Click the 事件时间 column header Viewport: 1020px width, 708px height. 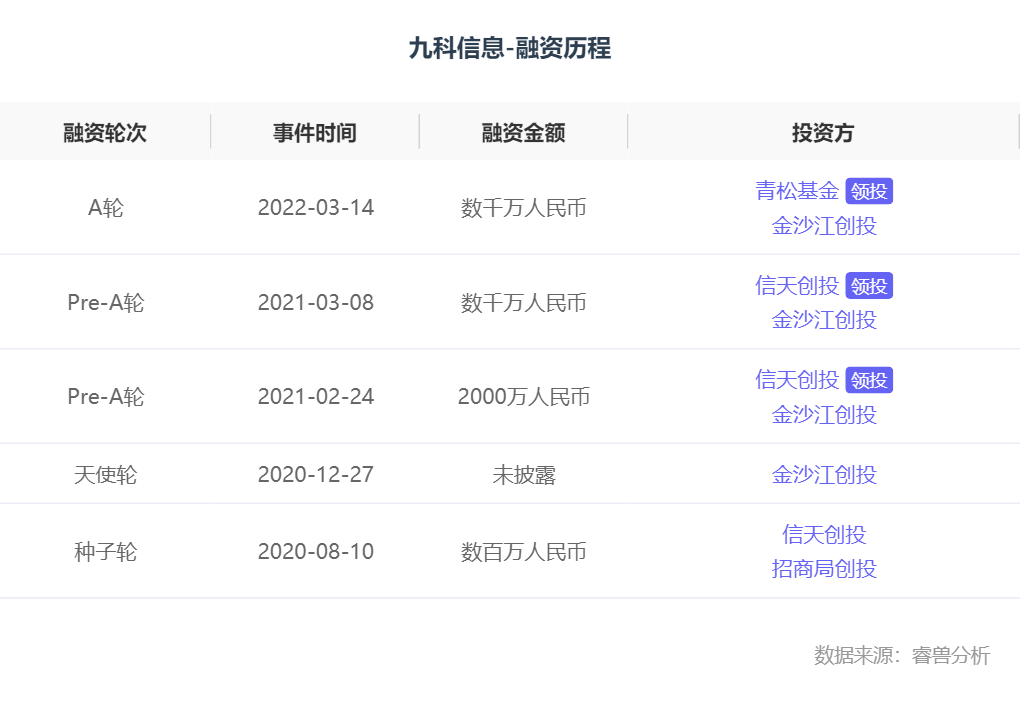click(x=315, y=133)
